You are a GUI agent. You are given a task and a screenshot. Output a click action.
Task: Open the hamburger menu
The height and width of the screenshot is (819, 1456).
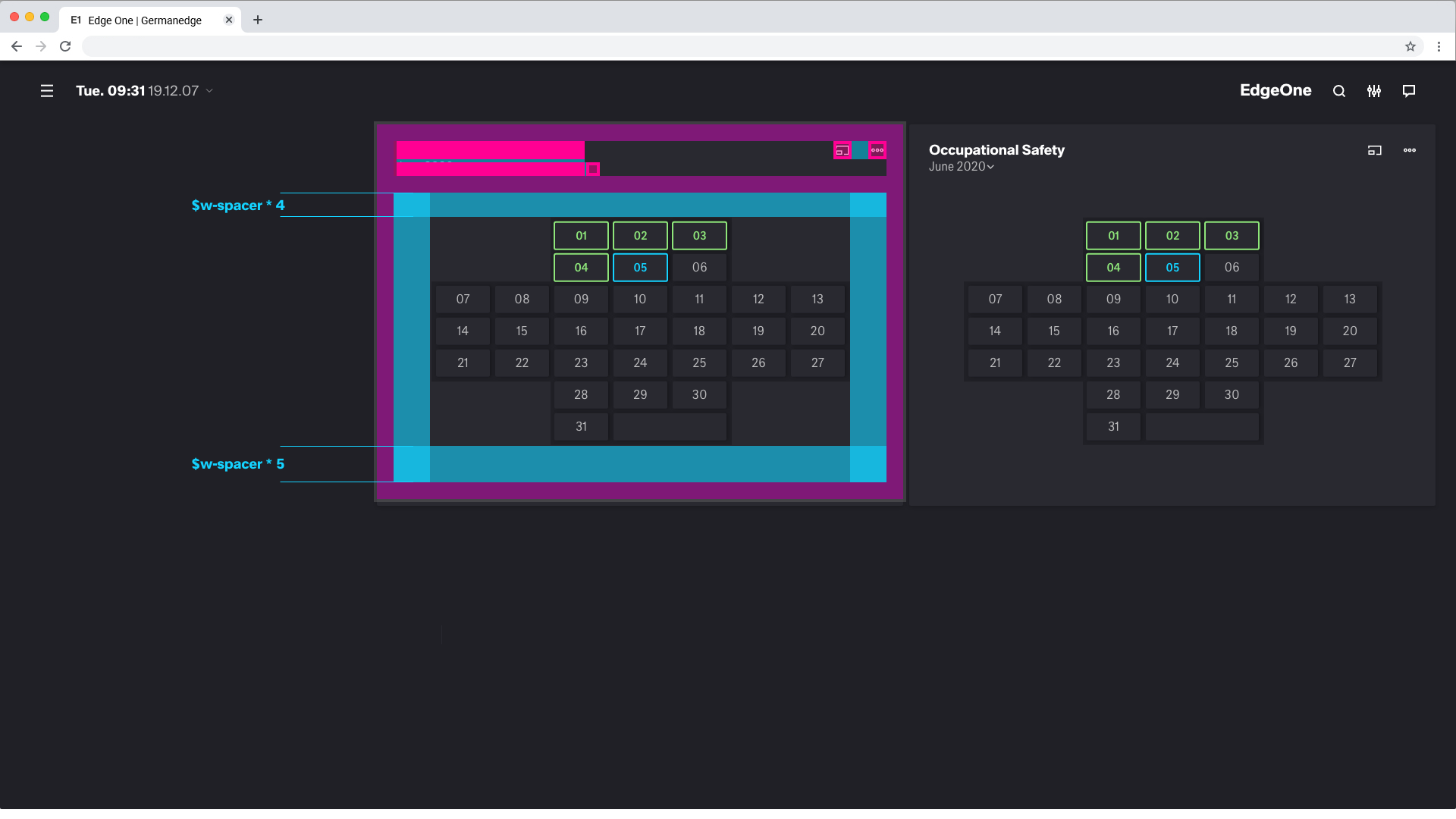(47, 91)
